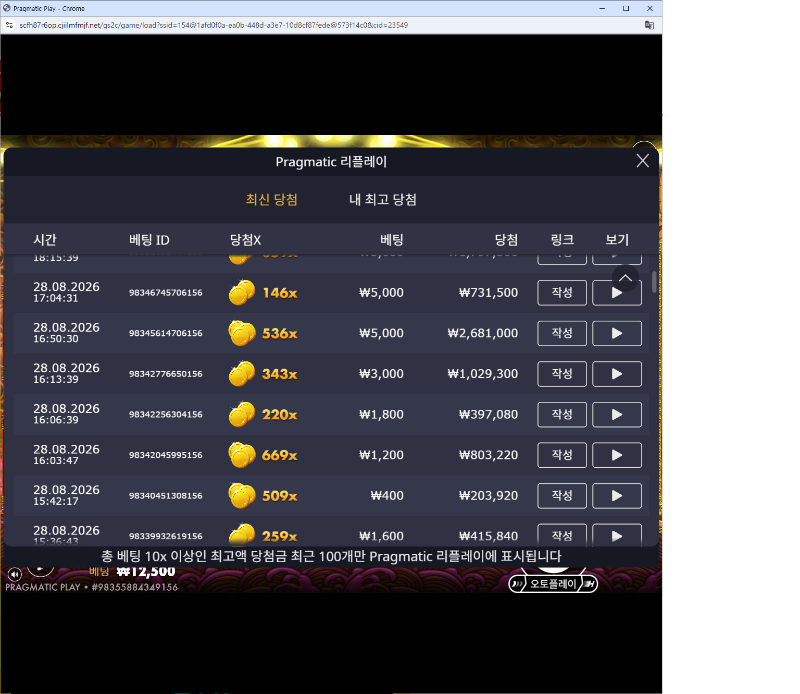Play replay for the 536x win
Image resolution: width=800 pixels, height=694 pixels.
[x=617, y=333]
